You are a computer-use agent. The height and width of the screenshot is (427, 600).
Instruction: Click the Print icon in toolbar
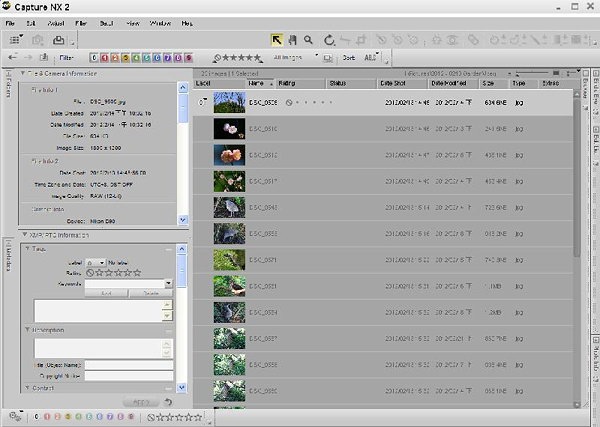[x=59, y=40]
